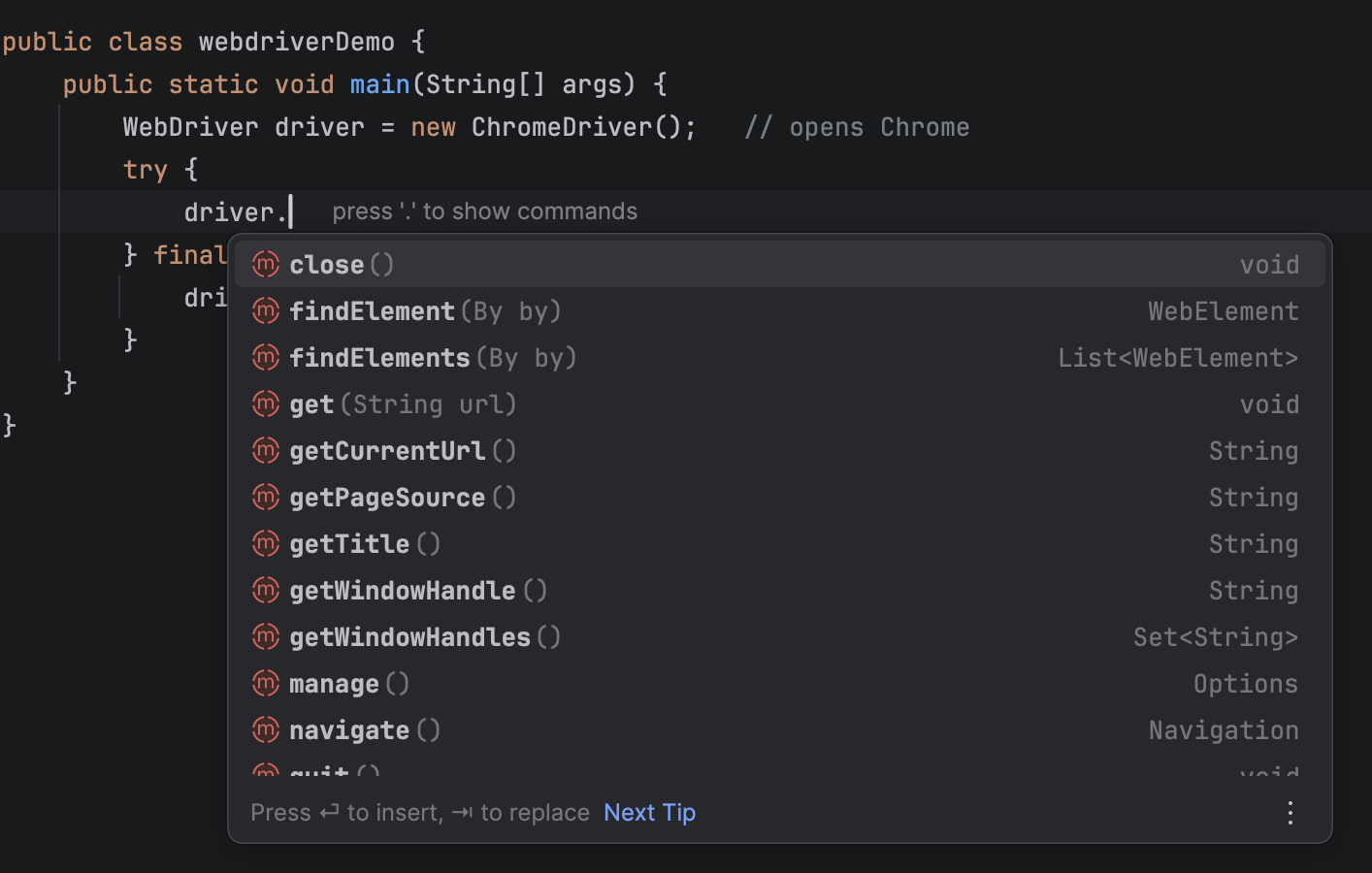The height and width of the screenshot is (873, 1372).
Task: Select the close() completion suggestion
Action: 779,264
